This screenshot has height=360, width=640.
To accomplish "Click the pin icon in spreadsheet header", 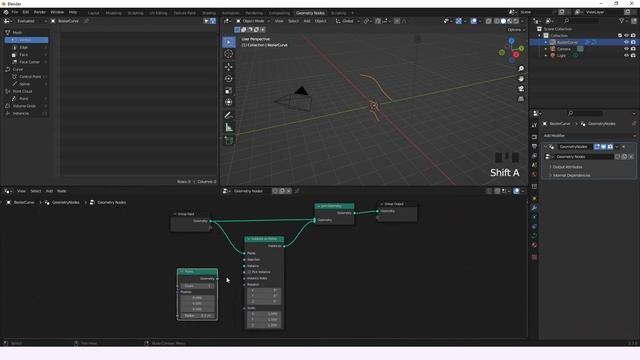I will pyautogui.click(x=86, y=21).
